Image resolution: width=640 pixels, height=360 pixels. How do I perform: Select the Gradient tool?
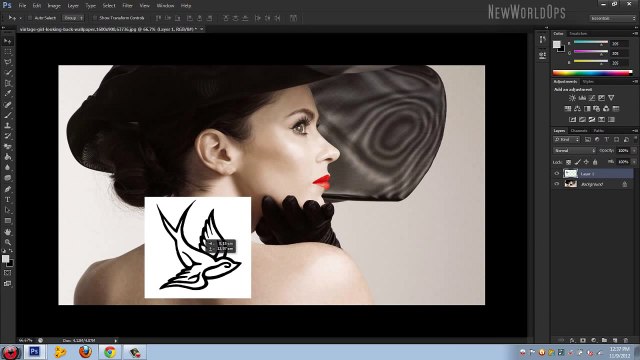point(8,157)
